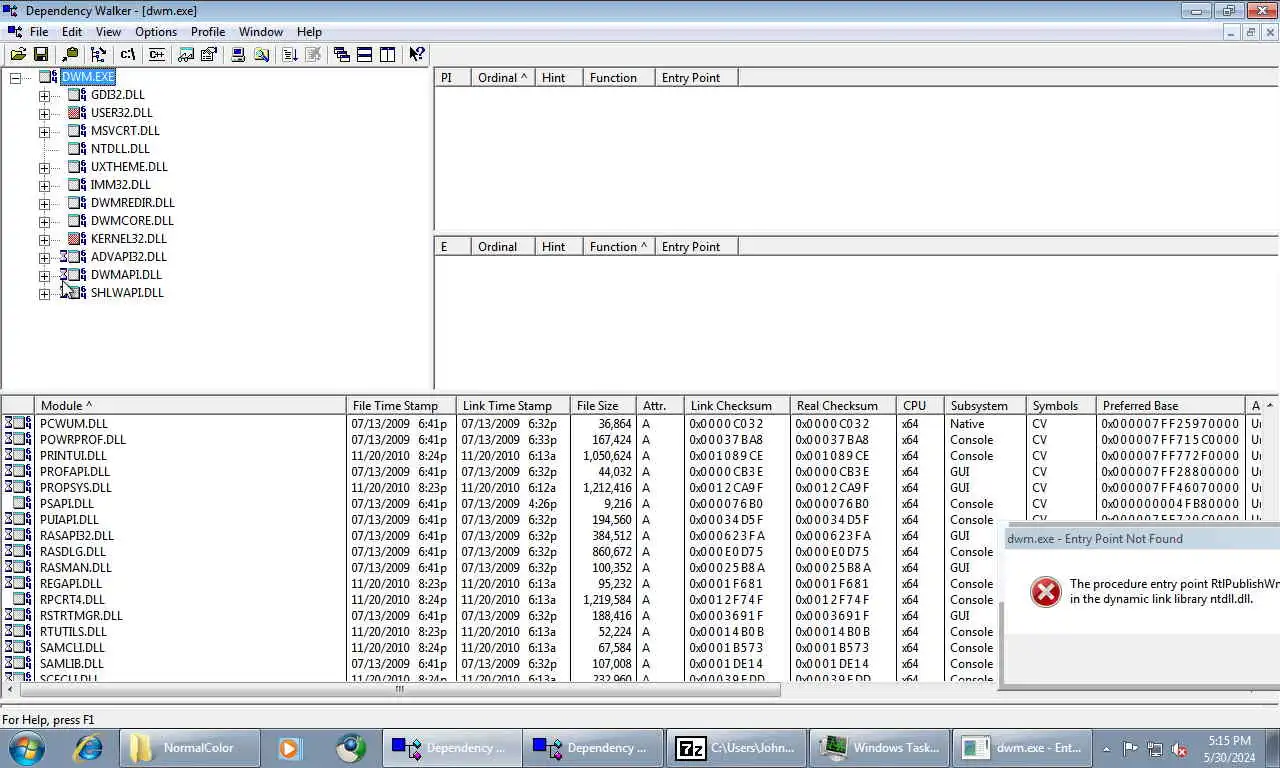Click the Context Help arrow-question icon
This screenshot has height=768, width=1280.
coord(417,55)
